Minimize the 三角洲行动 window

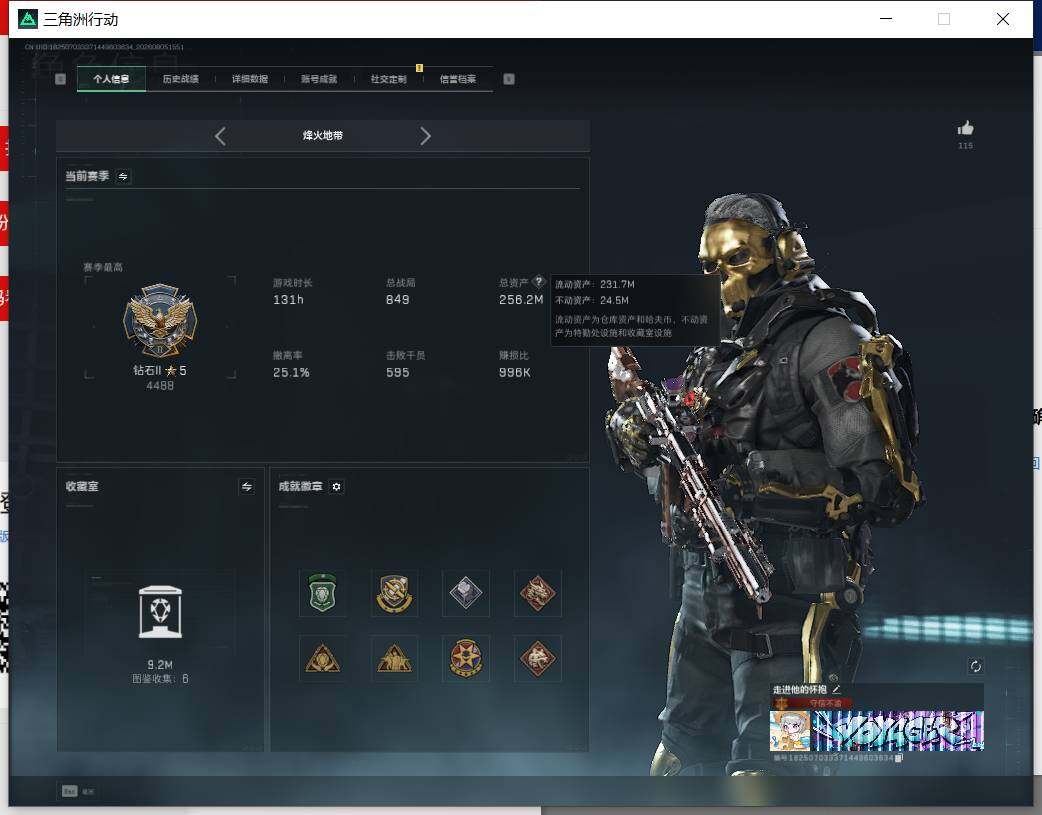(x=886, y=19)
